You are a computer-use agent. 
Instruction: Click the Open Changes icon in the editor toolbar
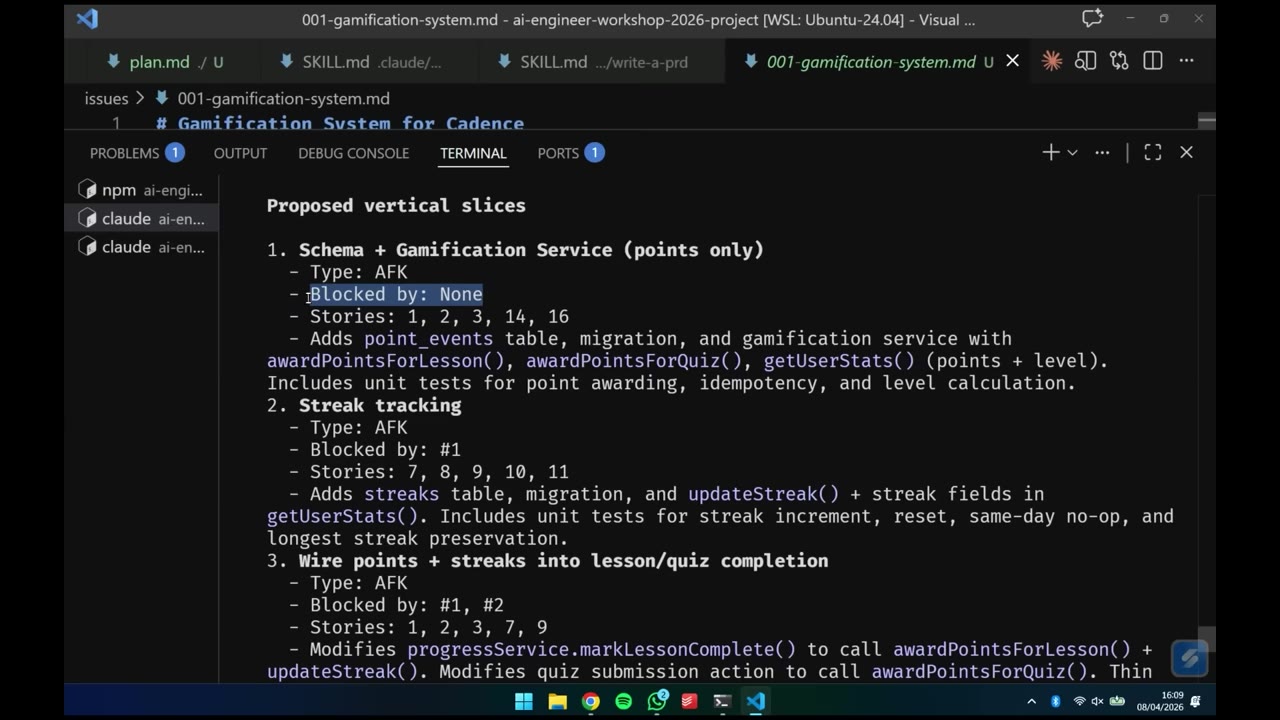pyautogui.click(x=1119, y=61)
